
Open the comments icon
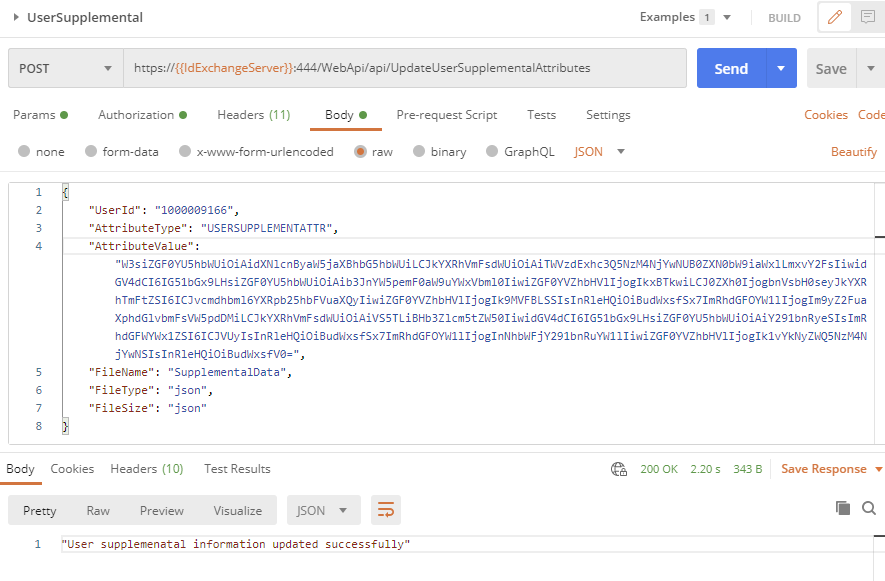868,17
